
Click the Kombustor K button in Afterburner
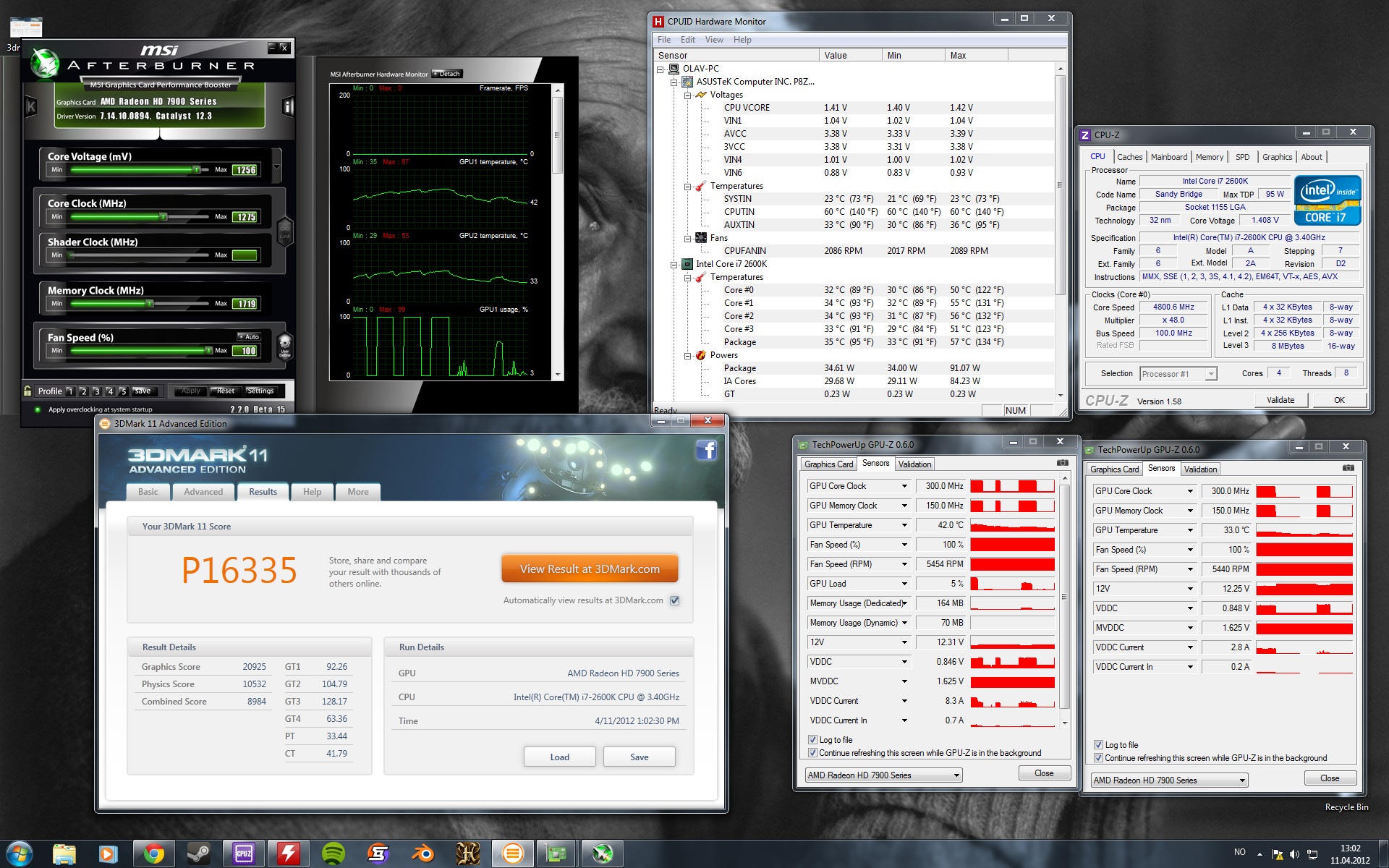[31, 107]
